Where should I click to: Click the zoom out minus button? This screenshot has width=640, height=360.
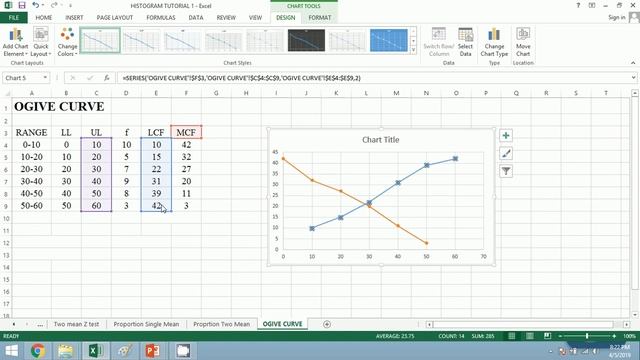pos(560,336)
